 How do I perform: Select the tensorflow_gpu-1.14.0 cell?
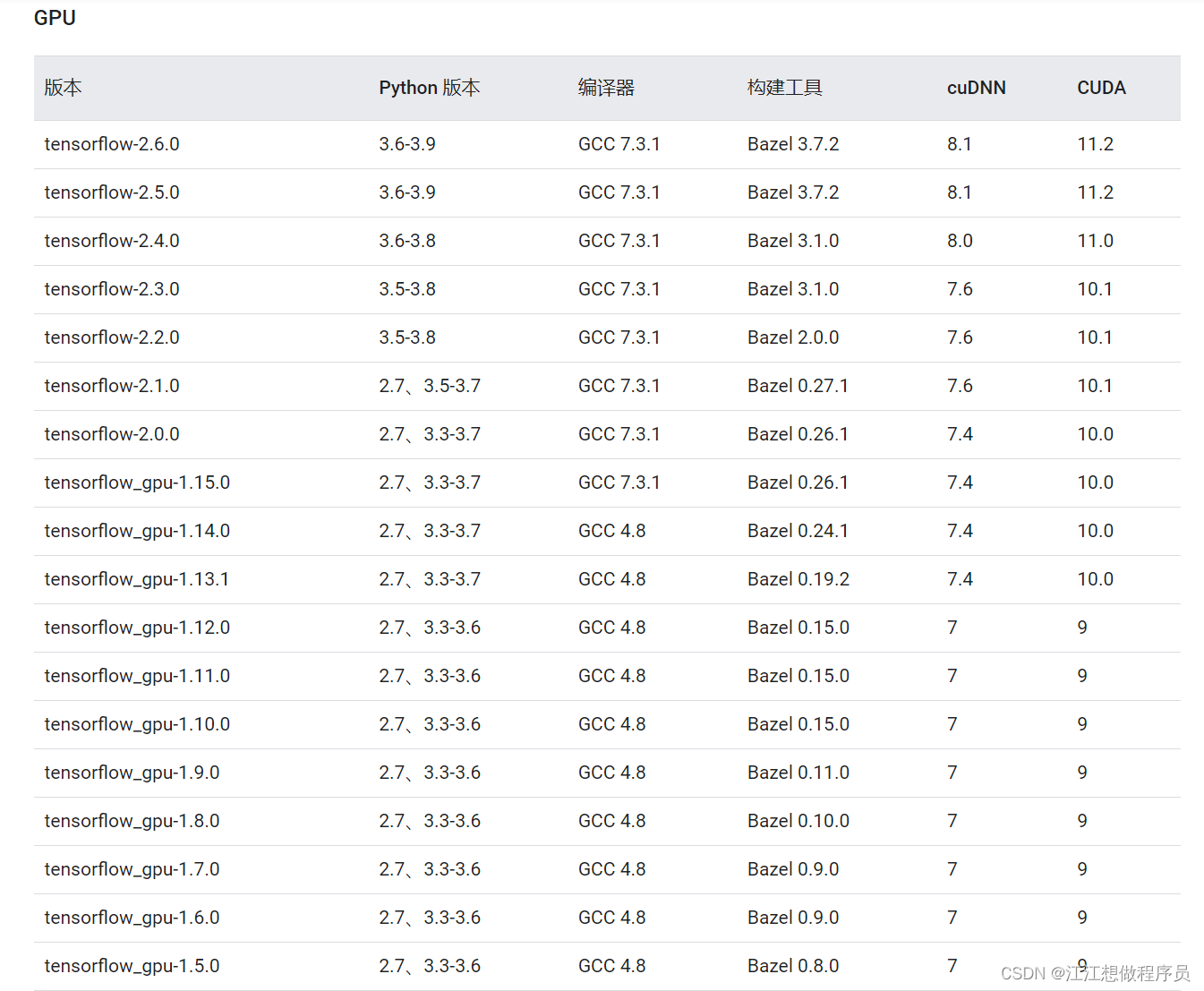137,531
